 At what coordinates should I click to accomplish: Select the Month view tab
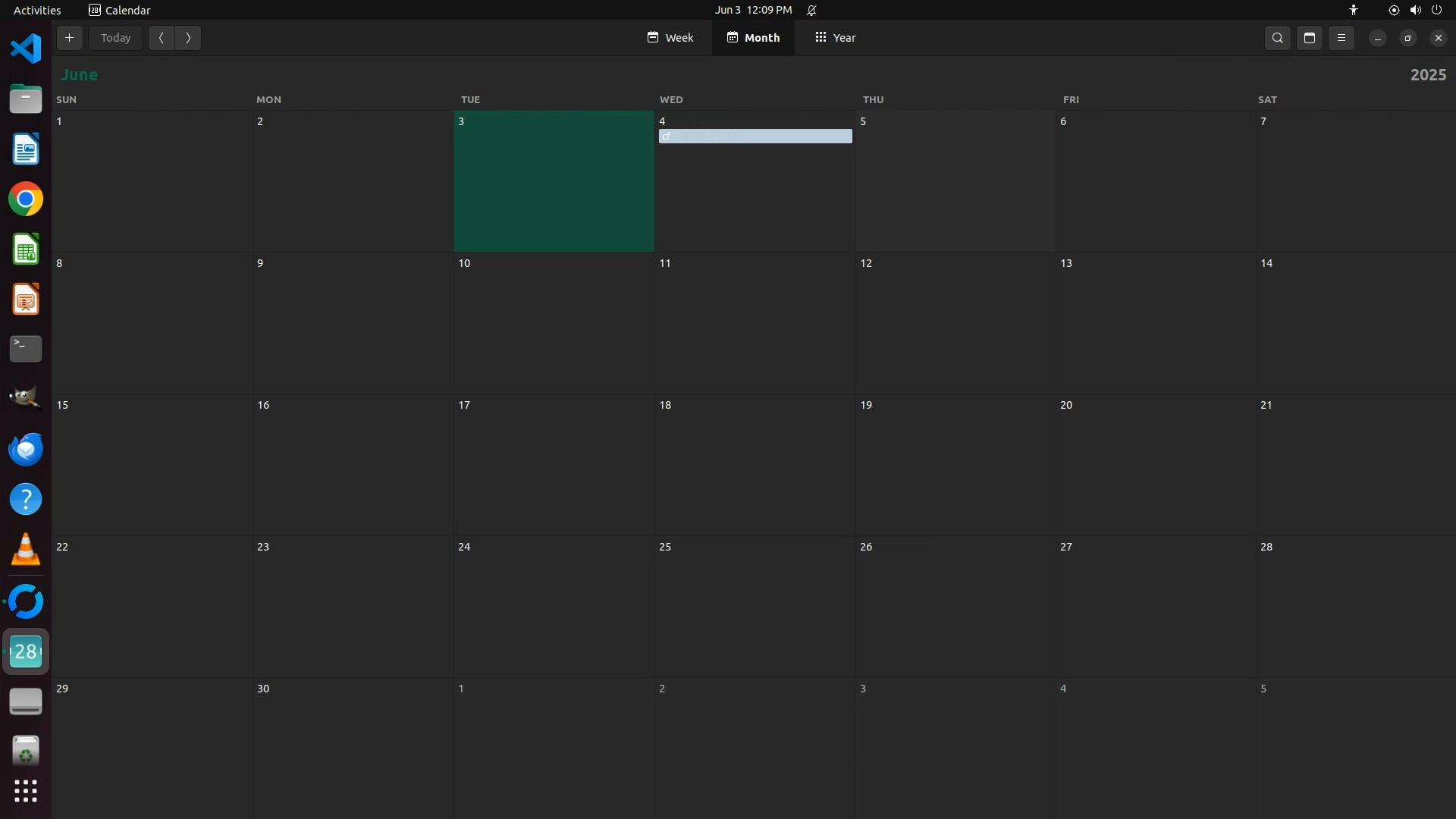[753, 38]
